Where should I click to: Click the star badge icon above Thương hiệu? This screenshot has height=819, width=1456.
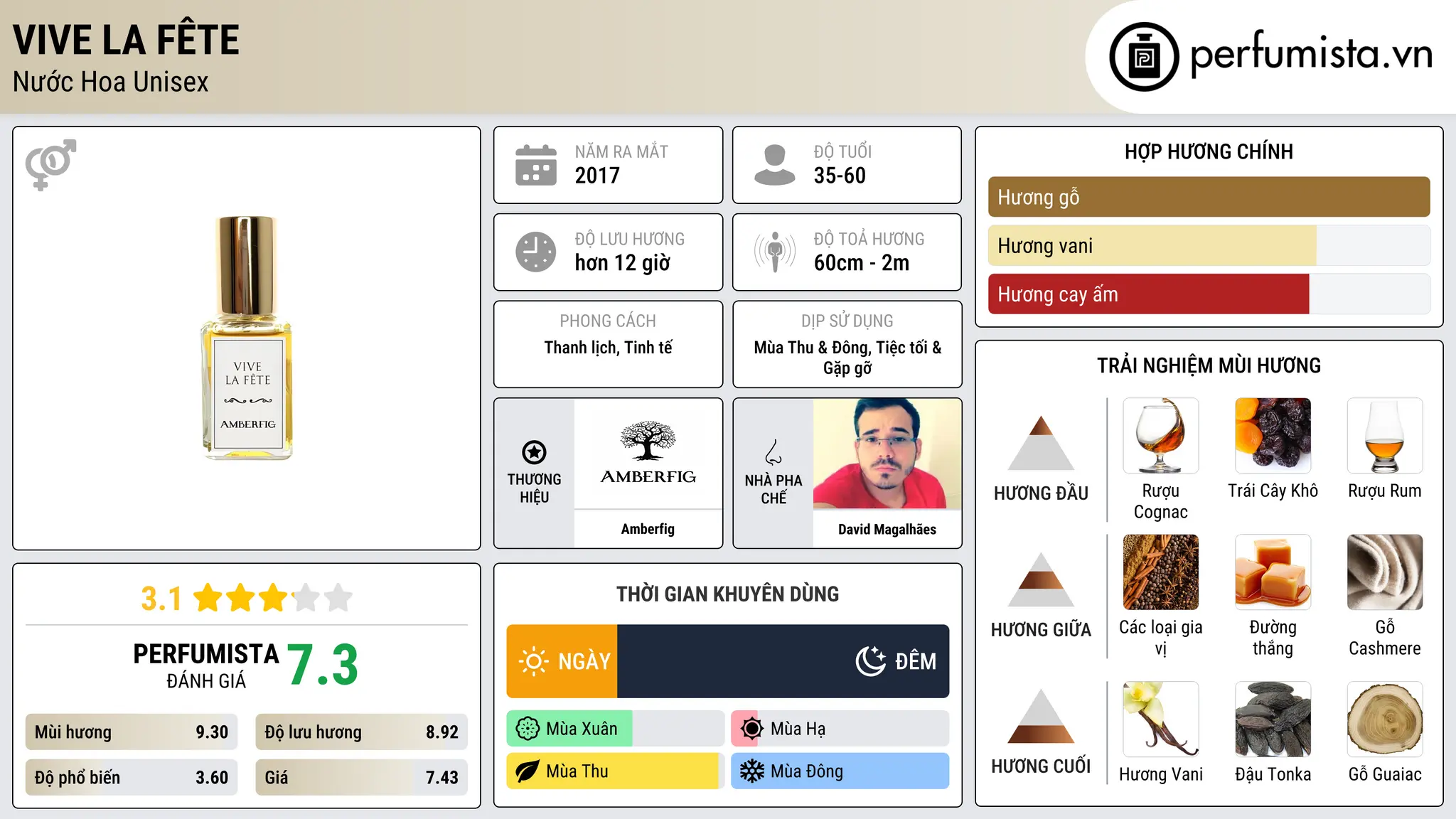click(534, 452)
